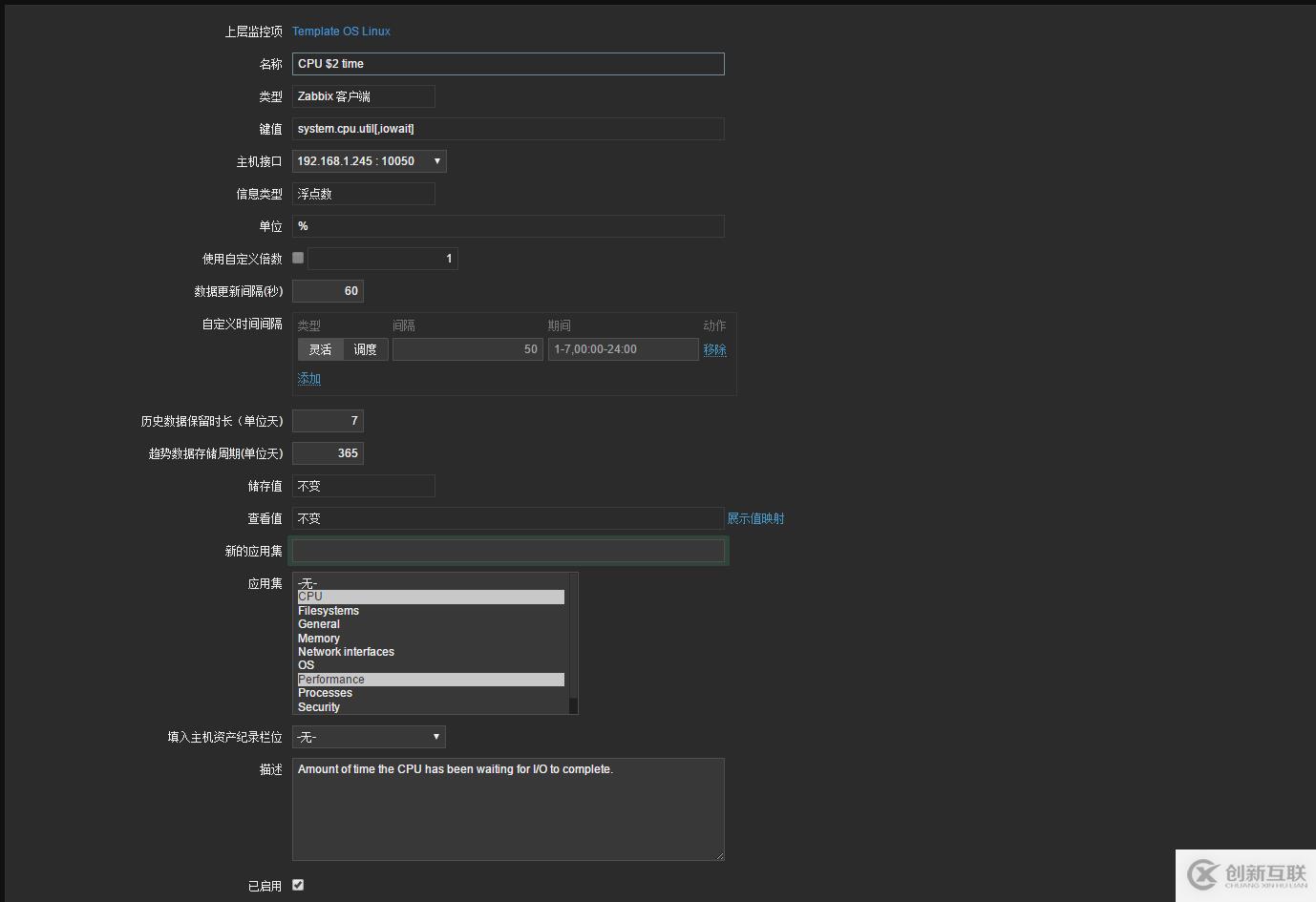The width and height of the screenshot is (1316, 902).
Task: Click the 查看值 field showing 不变
Action: point(508,518)
